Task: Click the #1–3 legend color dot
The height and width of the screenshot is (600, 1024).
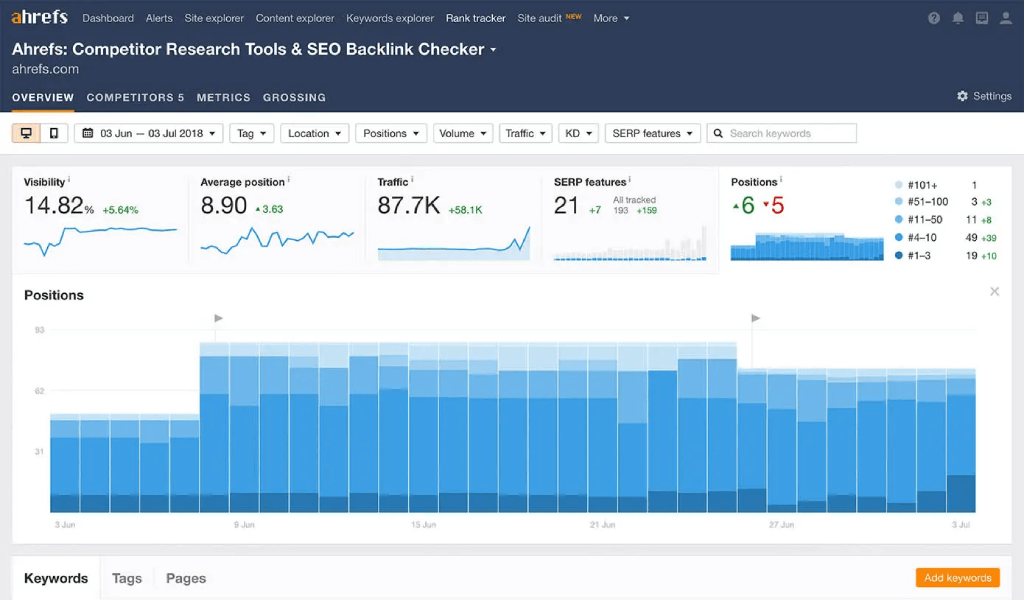Action: (899, 255)
